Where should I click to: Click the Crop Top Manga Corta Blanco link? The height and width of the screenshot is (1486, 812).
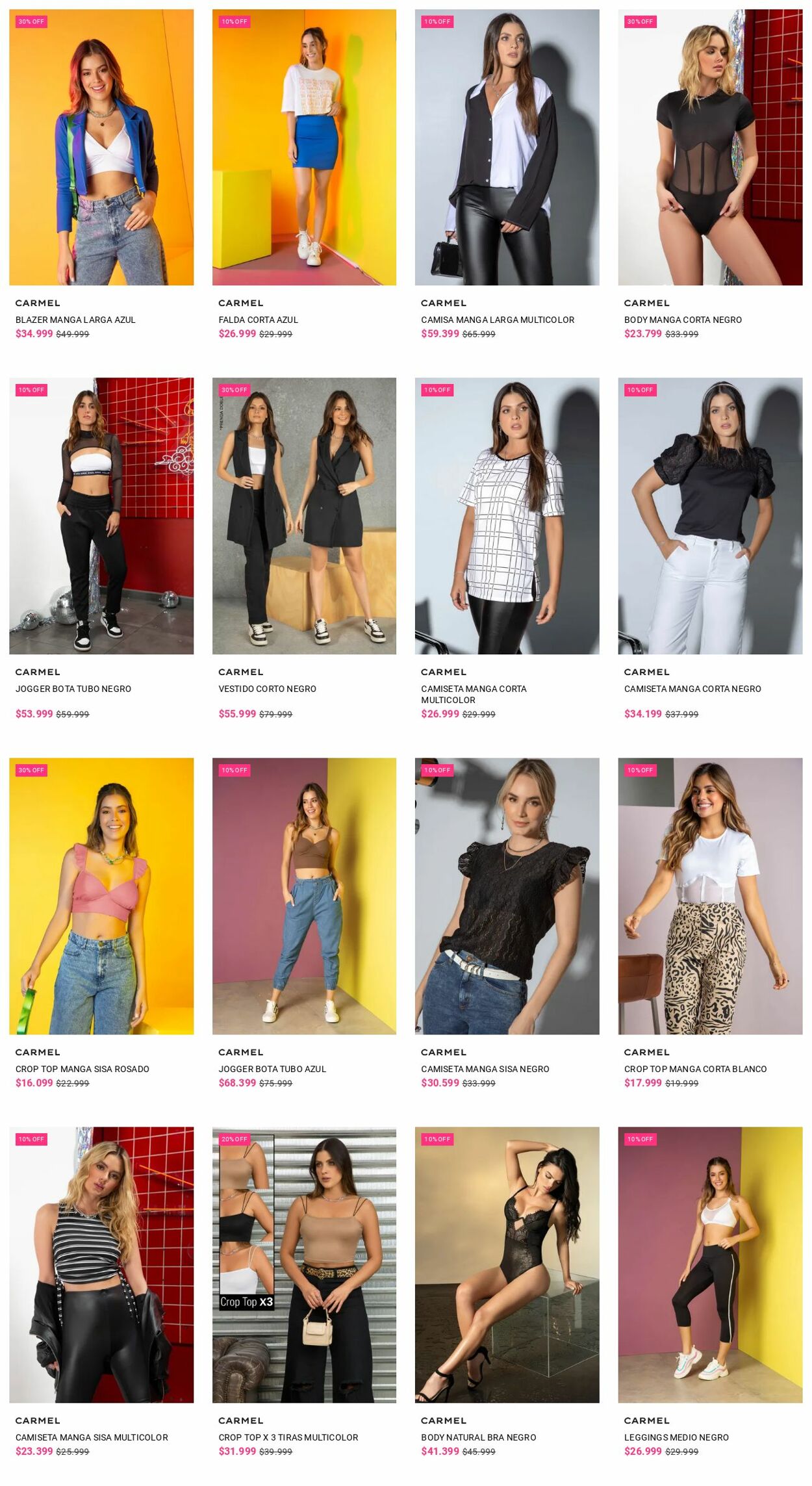point(695,1069)
